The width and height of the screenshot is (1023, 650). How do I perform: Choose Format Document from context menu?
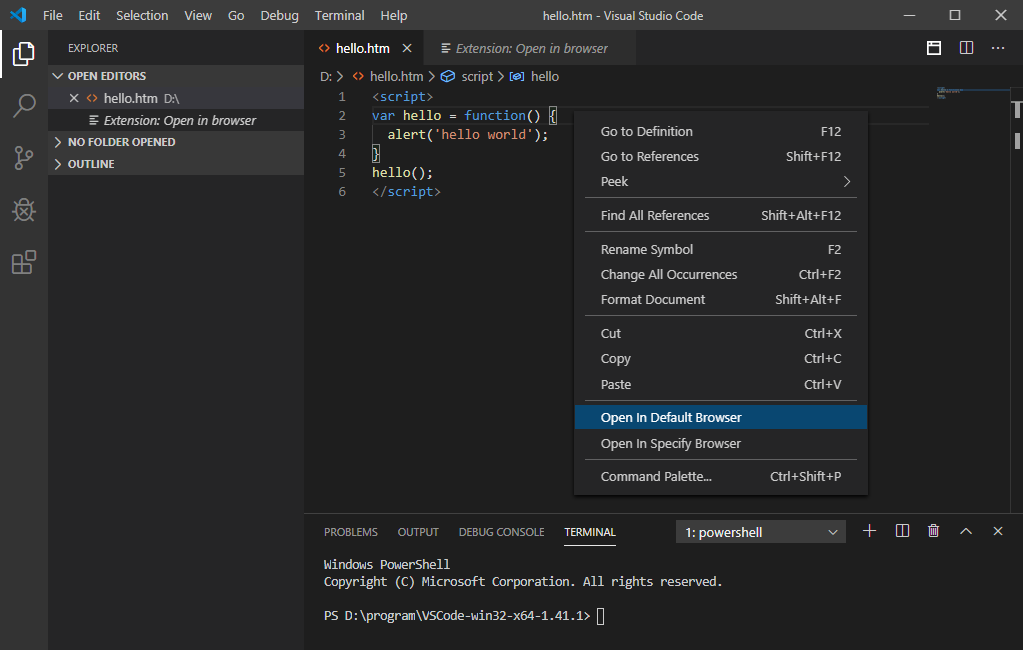tap(653, 300)
